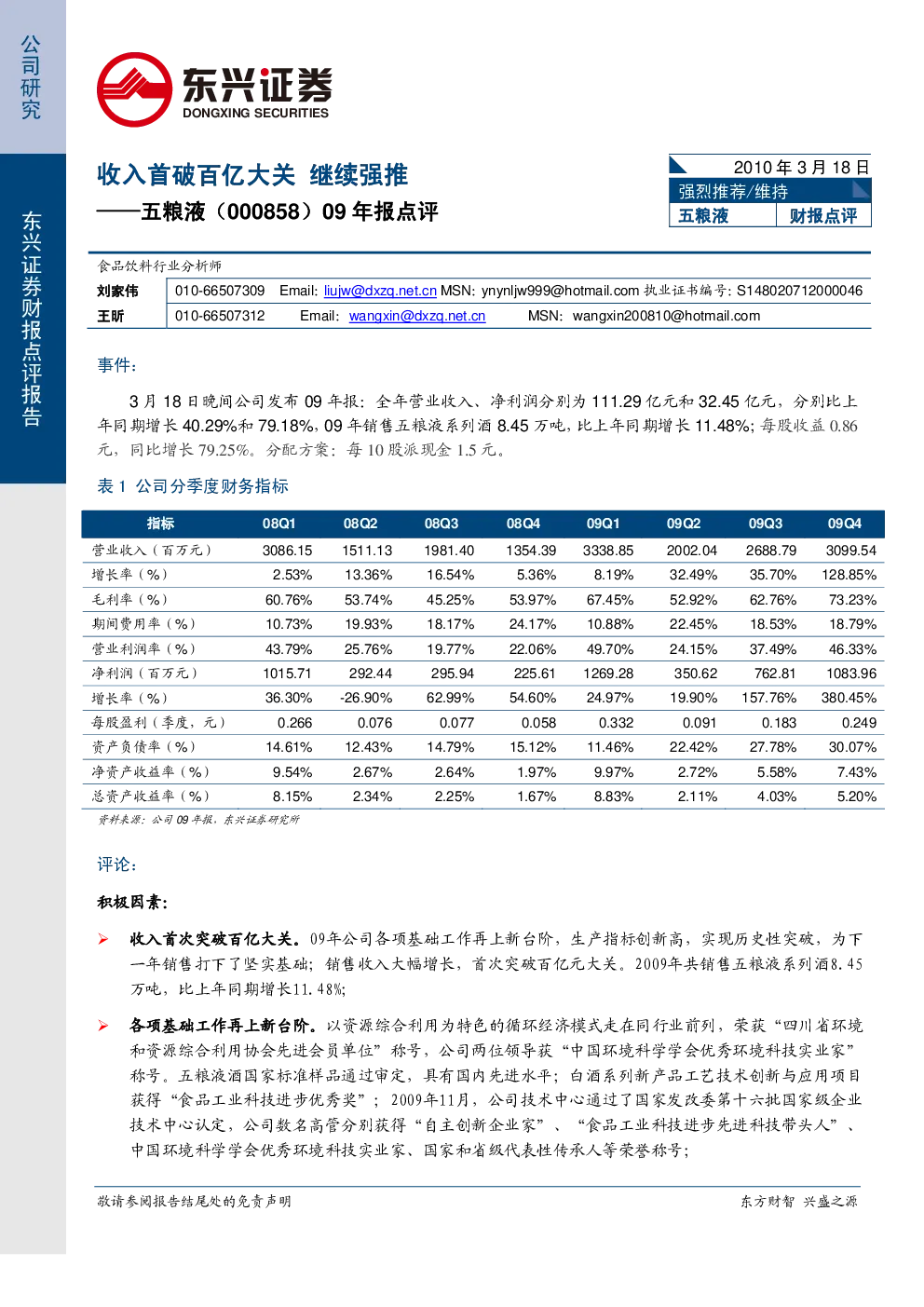Open the liujw@dxzq.net.cn email link
Image resolution: width=924 pixels, height=1307 pixels.
click(380, 292)
